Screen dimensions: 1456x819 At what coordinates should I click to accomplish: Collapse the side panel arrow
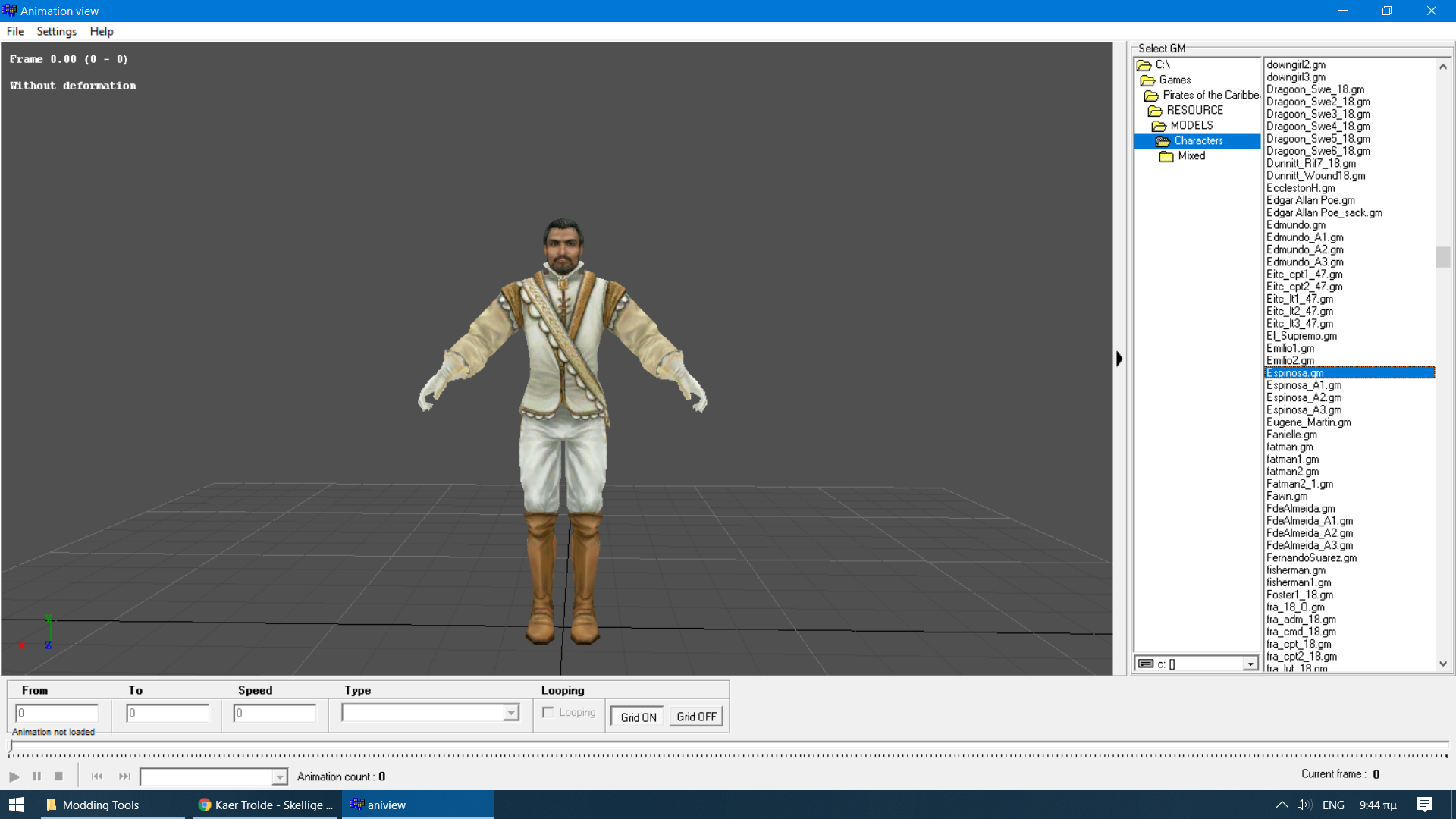coord(1119,359)
